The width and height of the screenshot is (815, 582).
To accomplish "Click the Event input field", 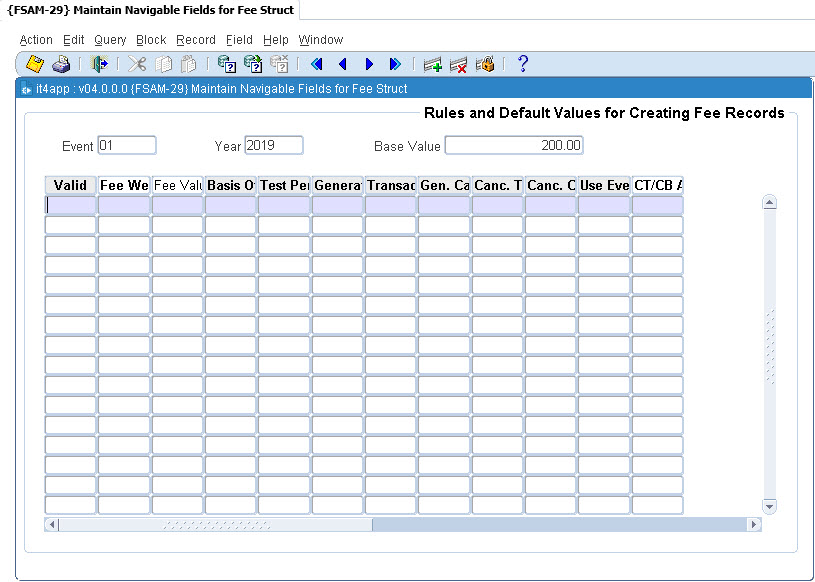I will click(x=127, y=146).
